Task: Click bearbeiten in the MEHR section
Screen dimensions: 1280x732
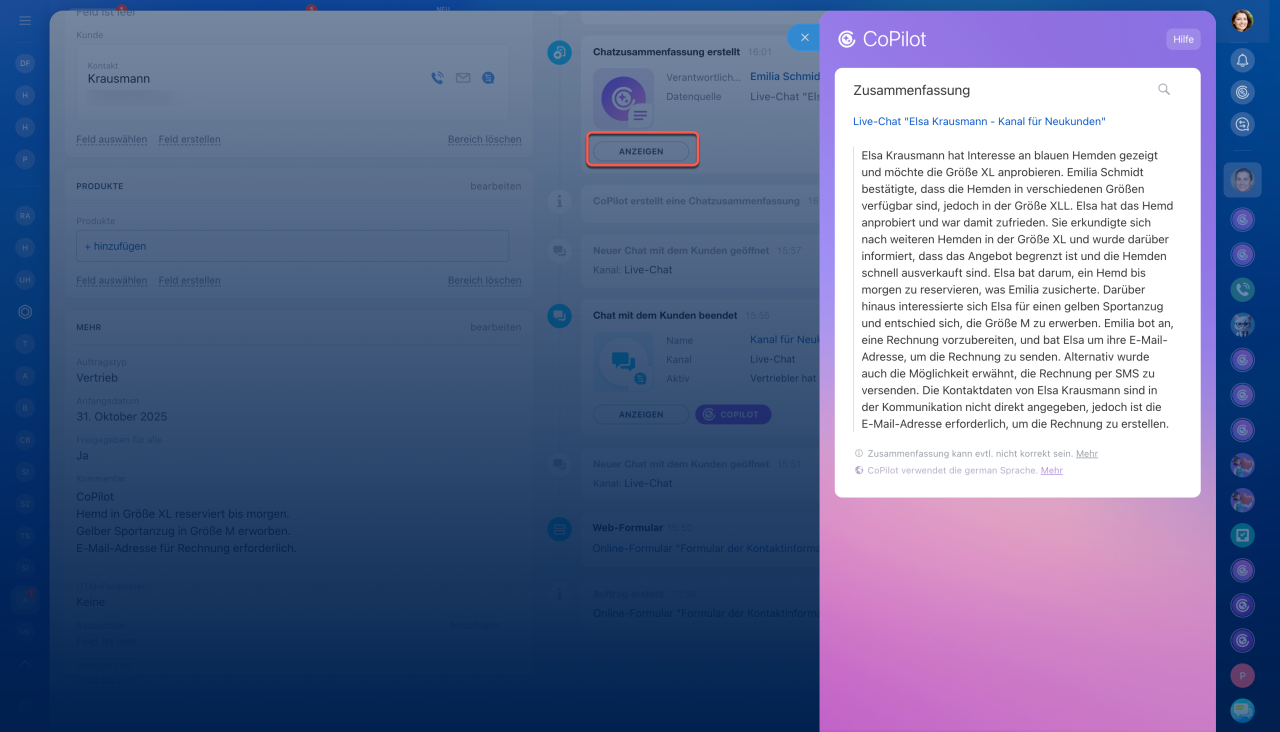Action: click(496, 327)
